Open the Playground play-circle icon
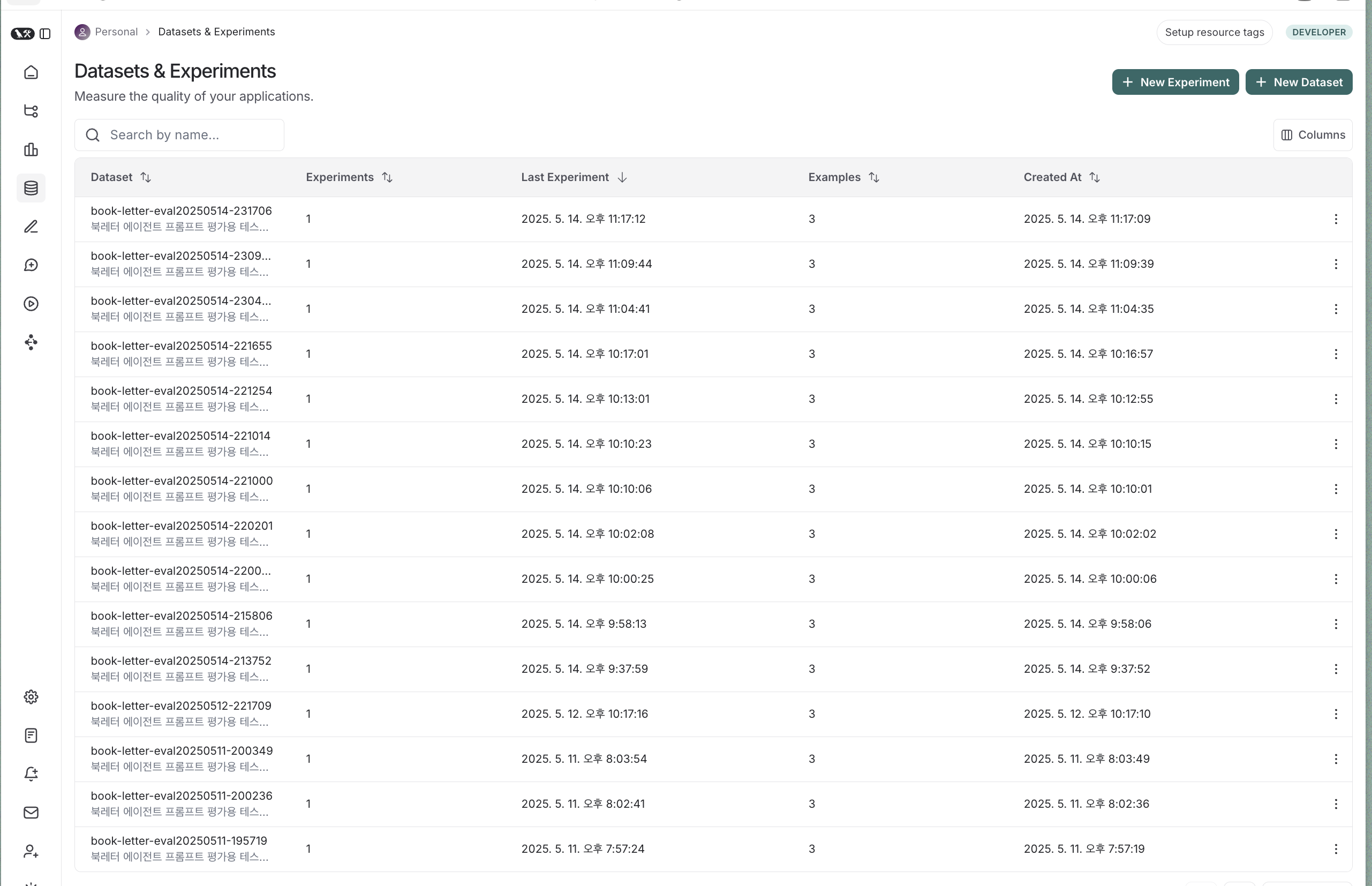Image resolution: width=1372 pixels, height=886 pixels. (x=31, y=304)
